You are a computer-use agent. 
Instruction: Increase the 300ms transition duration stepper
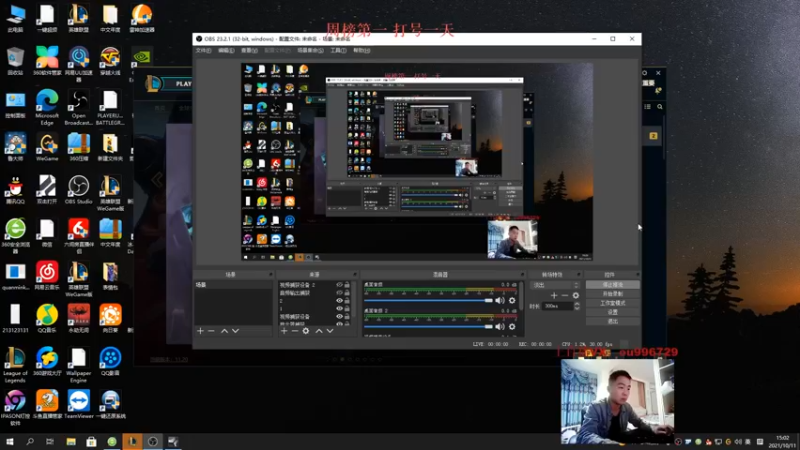click(x=577, y=304)
